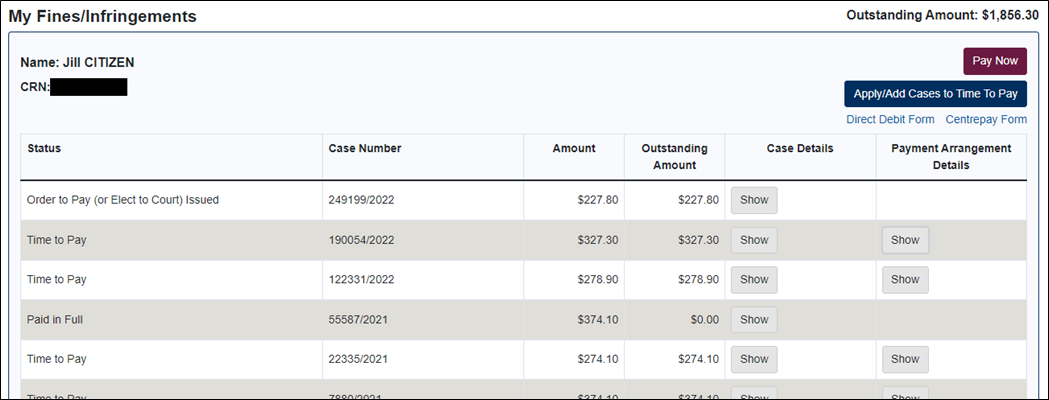Show case details for case 22335/2021
This screenshot has height=400, width=1049.
(x=754, y=359)
